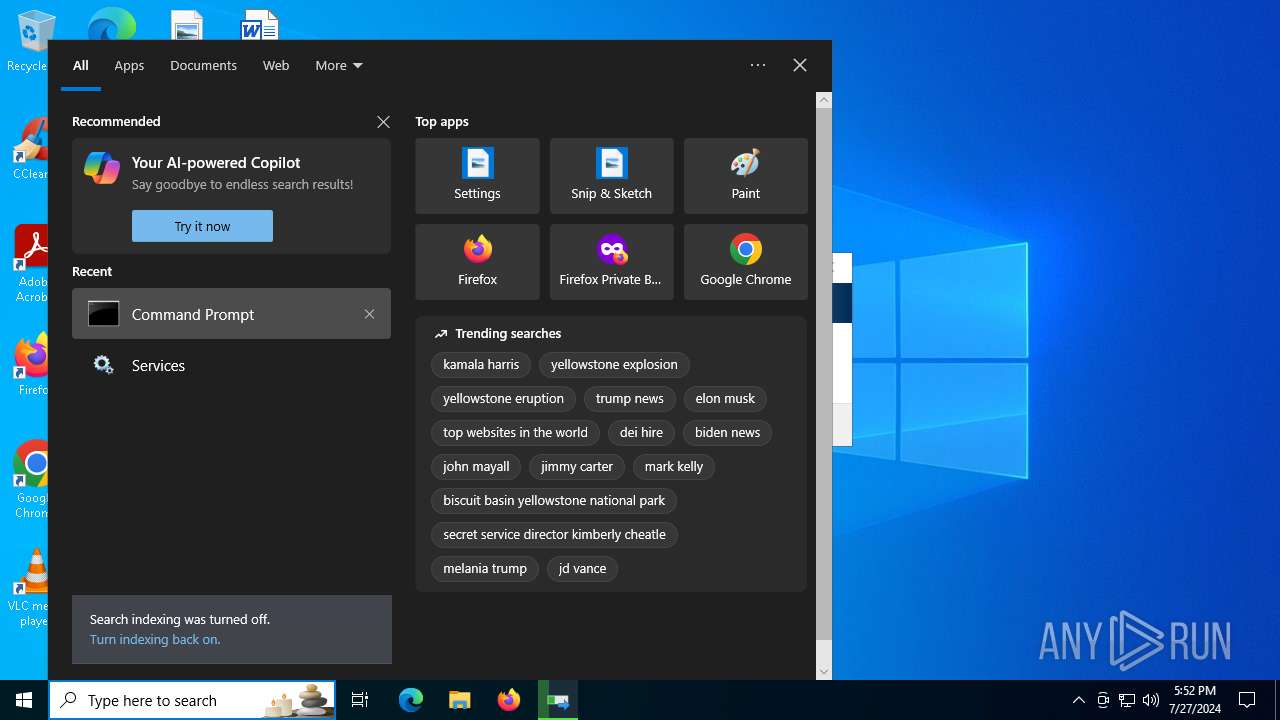The width and height of the screenshot is (1280, 720).
Task: Search trending yellowstone eruption
Action: tap(503, 399)
